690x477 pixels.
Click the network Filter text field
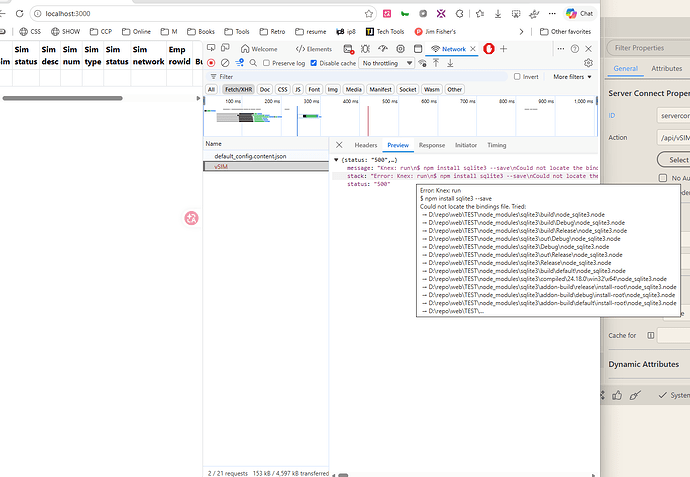pyautogui.click(x=357, y=77)
